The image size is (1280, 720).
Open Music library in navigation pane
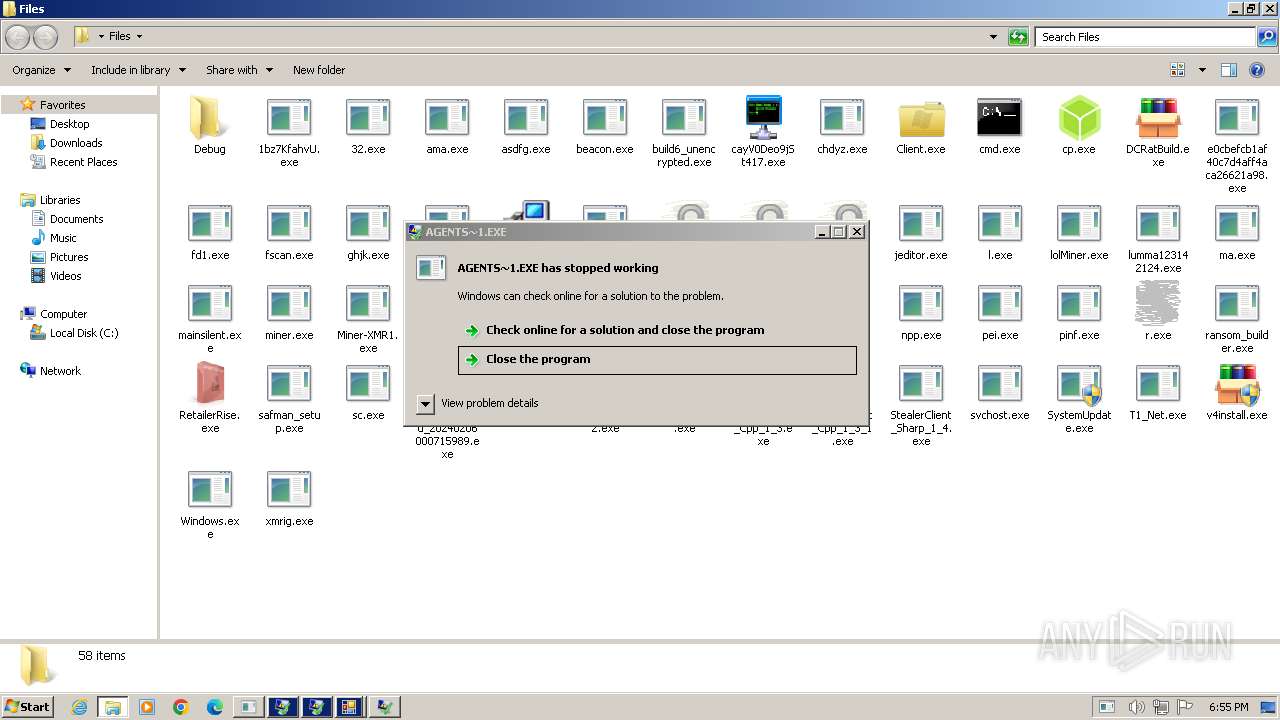pos(63,238)
